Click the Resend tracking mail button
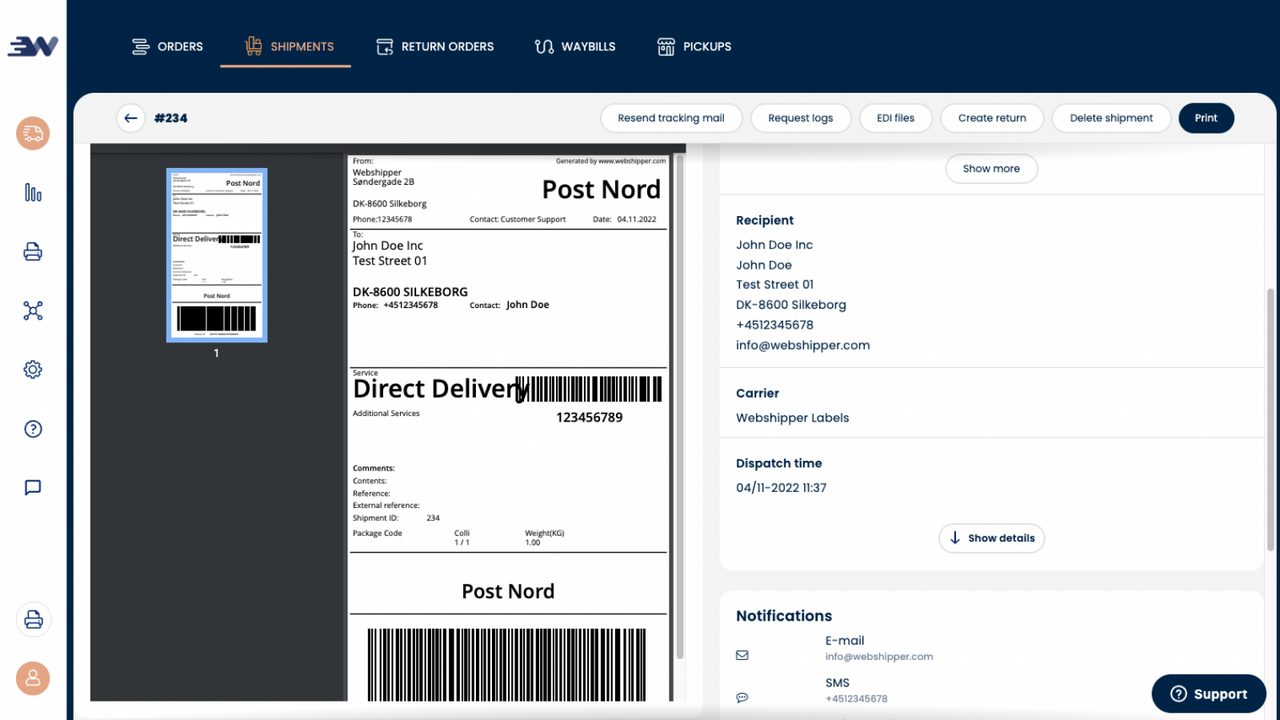This screenshot has width=1280, height=720. pos(671,118)
